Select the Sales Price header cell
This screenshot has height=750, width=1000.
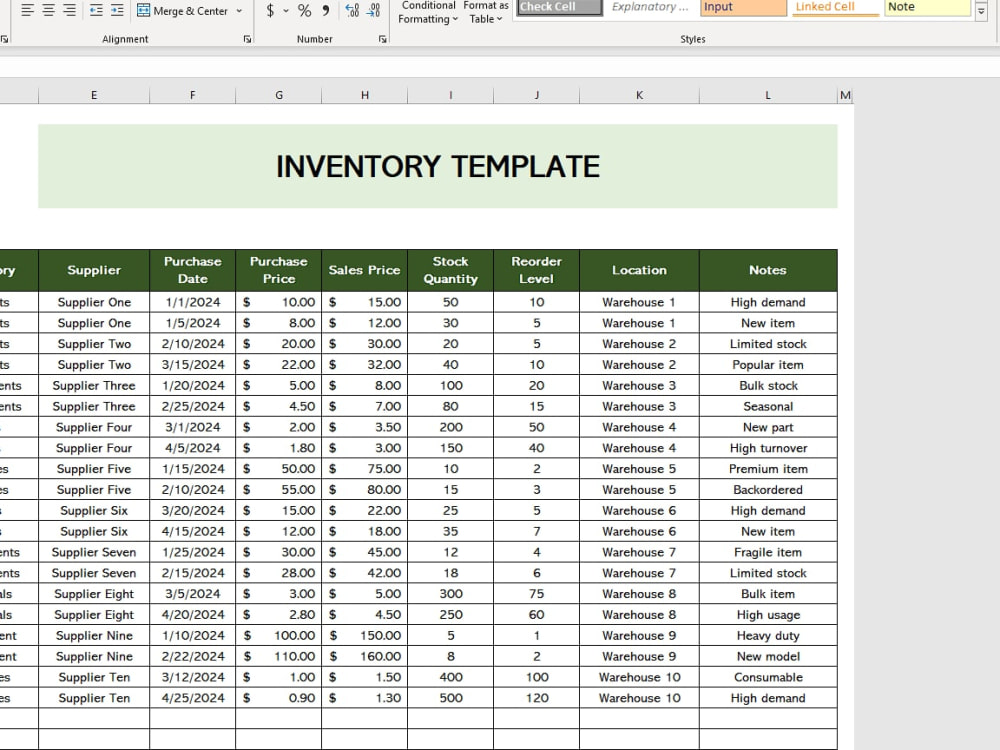(365, 270)
